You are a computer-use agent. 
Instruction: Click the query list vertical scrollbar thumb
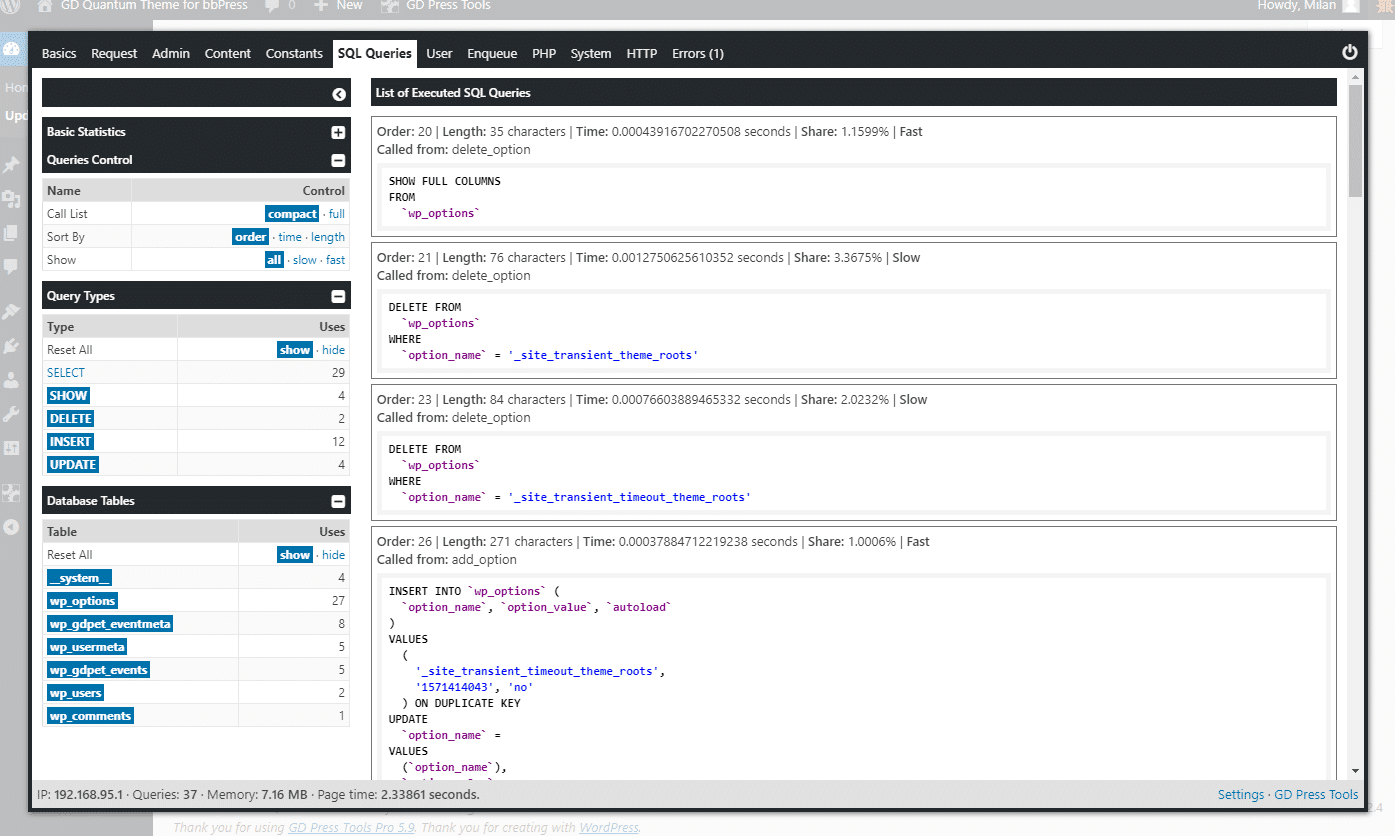[1356, 140]
